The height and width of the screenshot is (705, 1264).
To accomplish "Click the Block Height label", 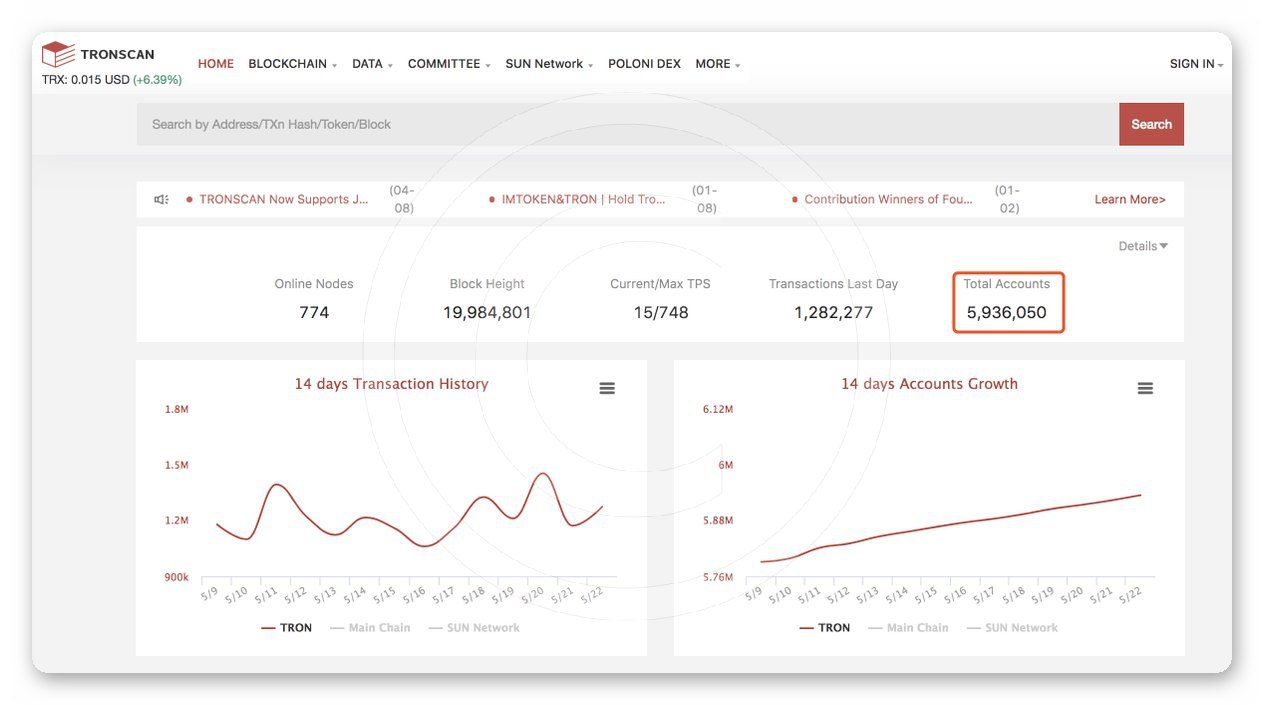I will coord(487,284).
